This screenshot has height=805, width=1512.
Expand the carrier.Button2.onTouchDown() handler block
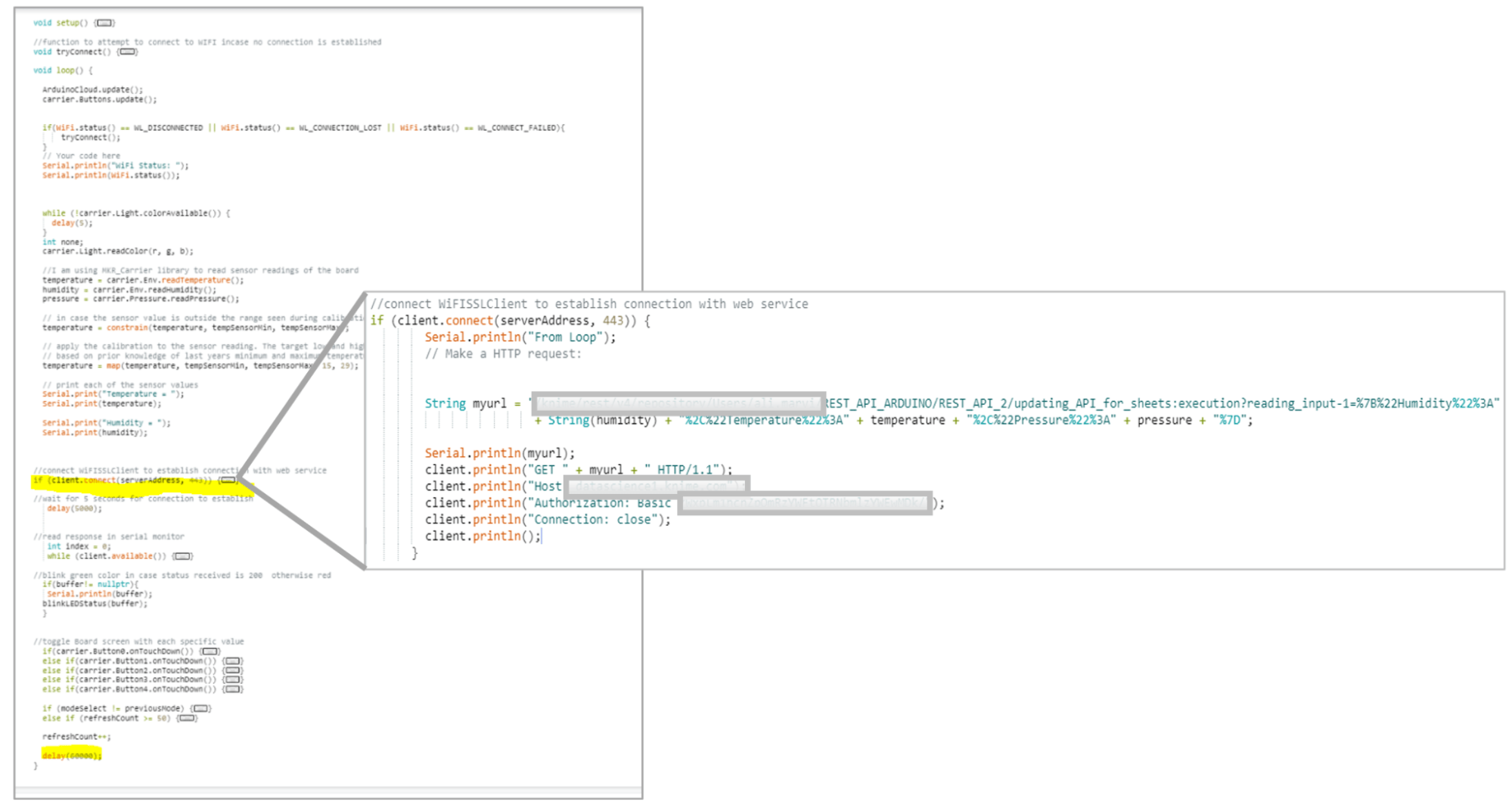click(x=232, y=670)
